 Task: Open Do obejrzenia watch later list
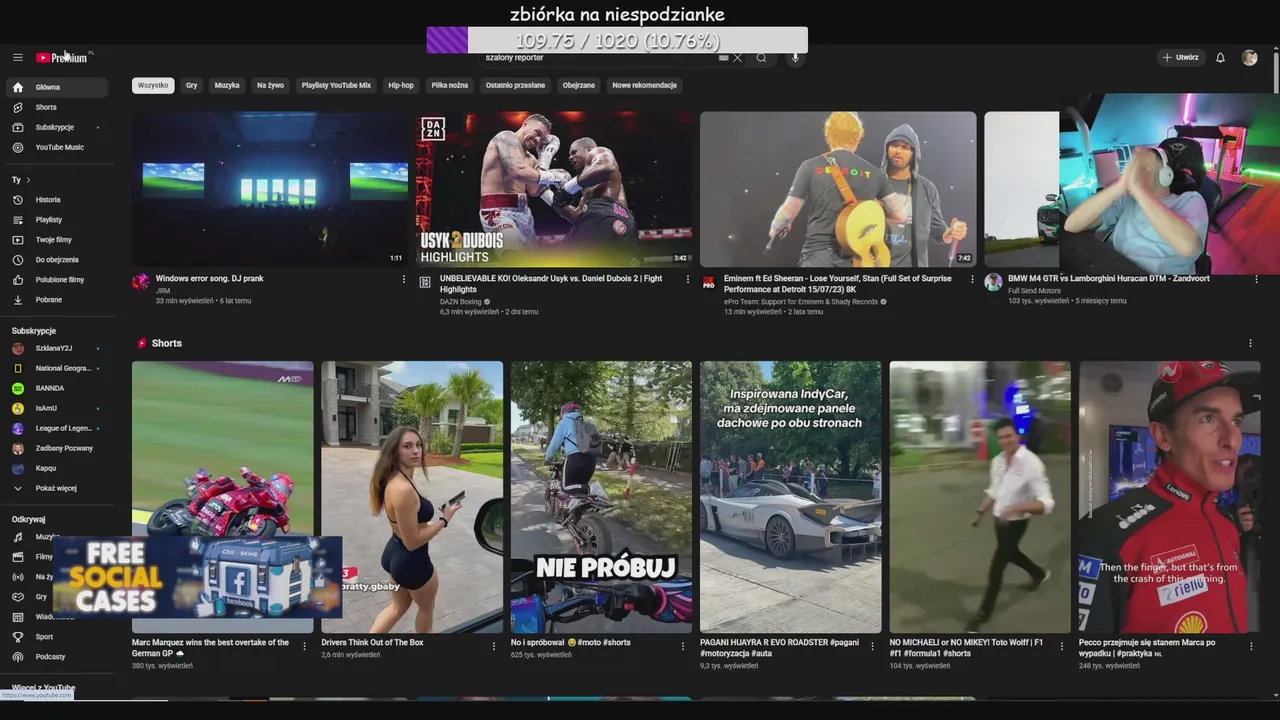[x=57, y=260]
